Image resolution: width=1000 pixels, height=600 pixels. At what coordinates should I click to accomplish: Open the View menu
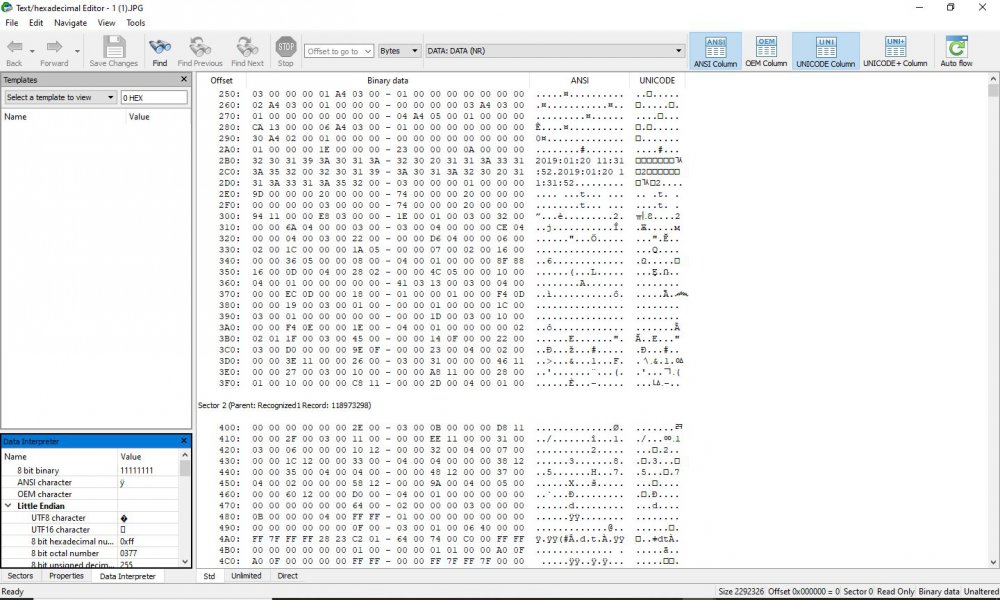coord(106,23)
